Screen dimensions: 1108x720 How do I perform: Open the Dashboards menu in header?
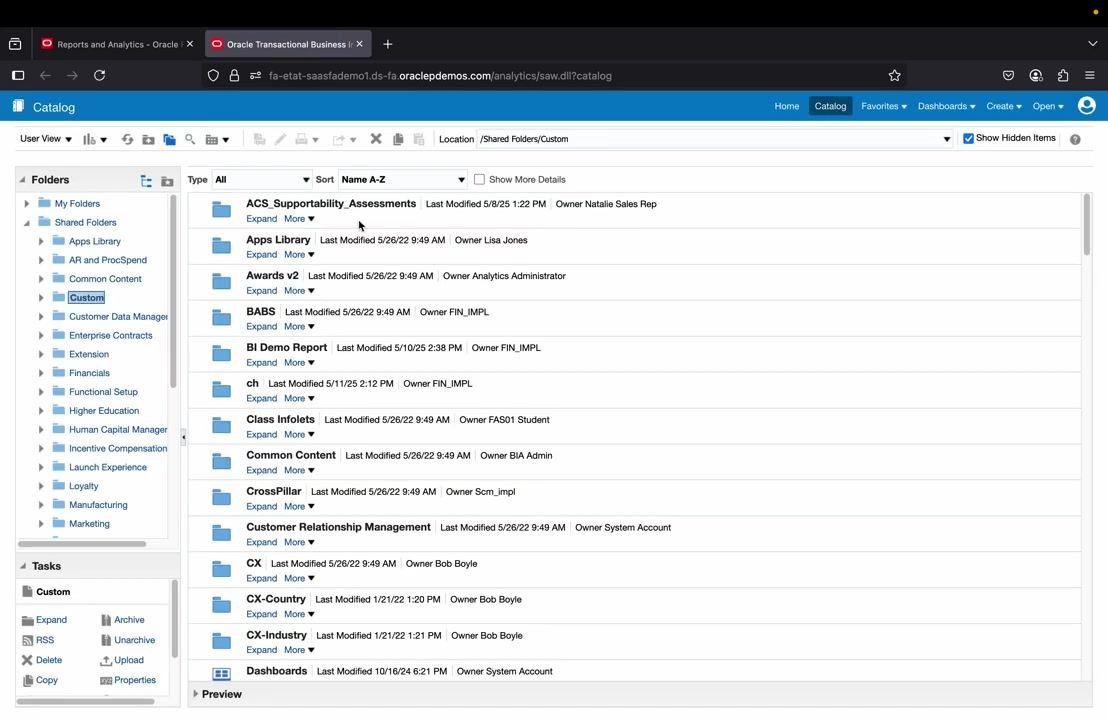tap(946, 106)
